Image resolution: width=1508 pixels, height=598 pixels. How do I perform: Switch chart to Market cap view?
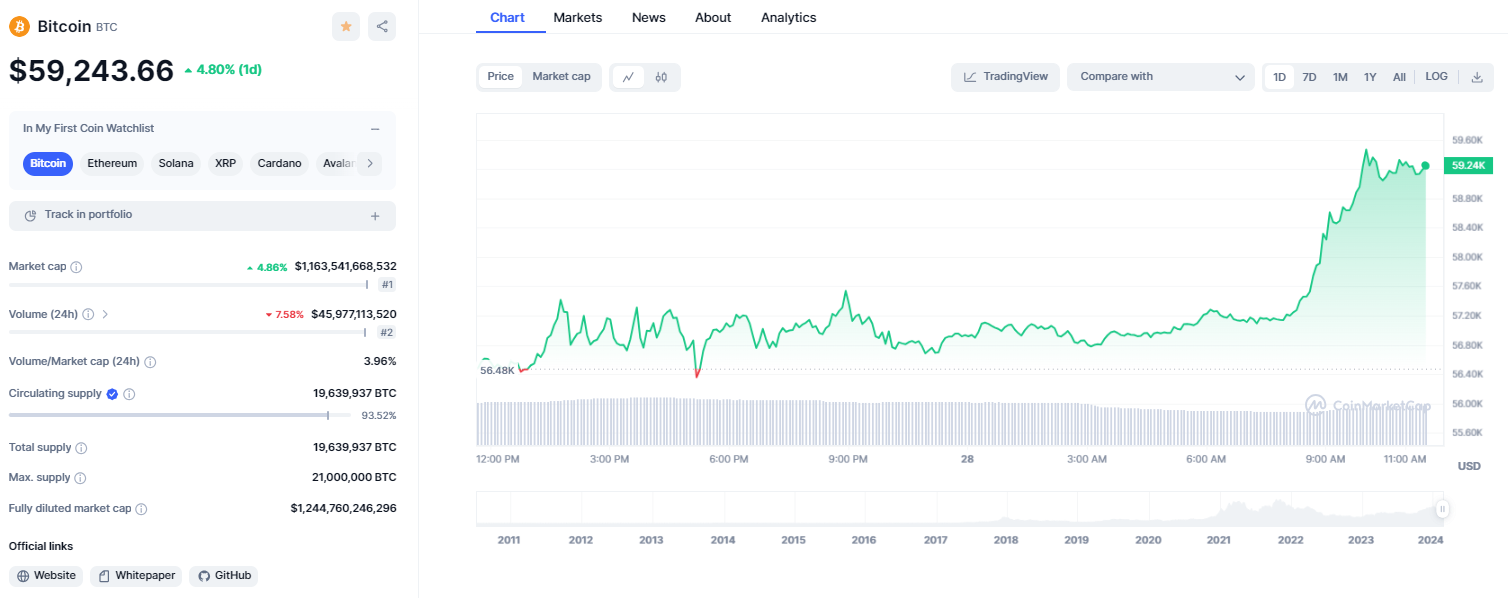pyautogui.click(x=561, y=77)
